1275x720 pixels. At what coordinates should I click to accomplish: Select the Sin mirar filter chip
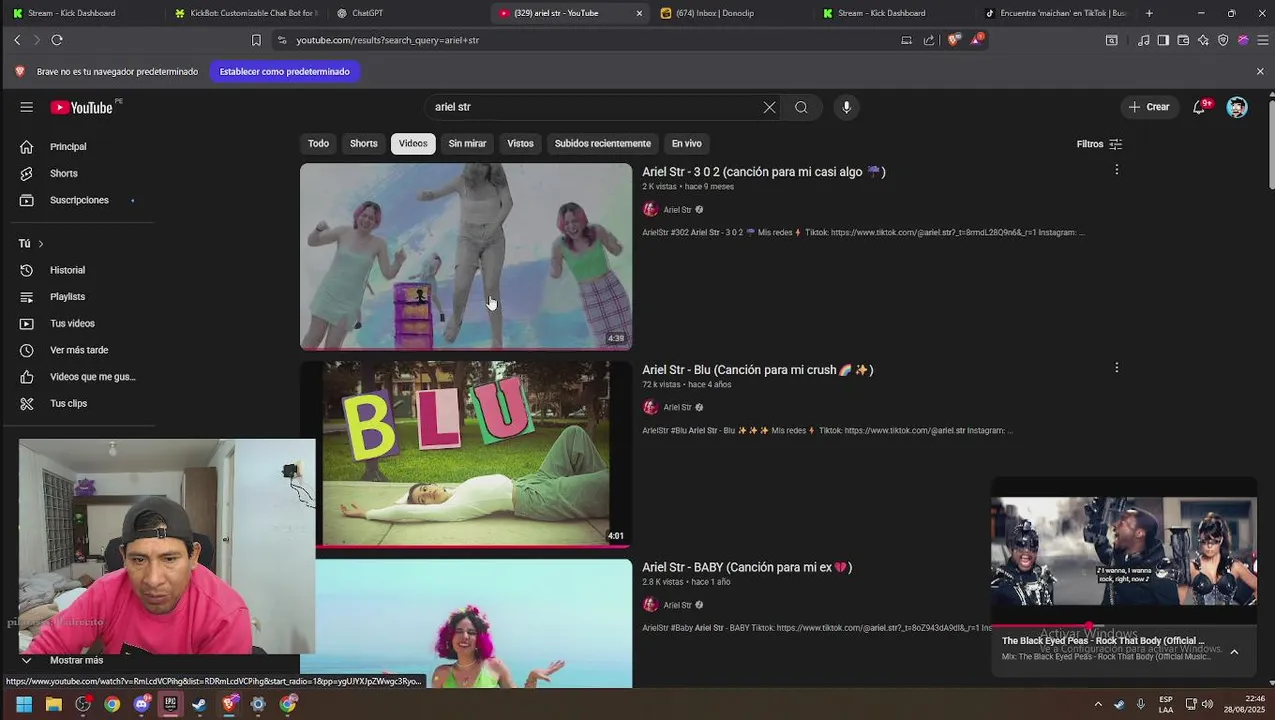467,143
